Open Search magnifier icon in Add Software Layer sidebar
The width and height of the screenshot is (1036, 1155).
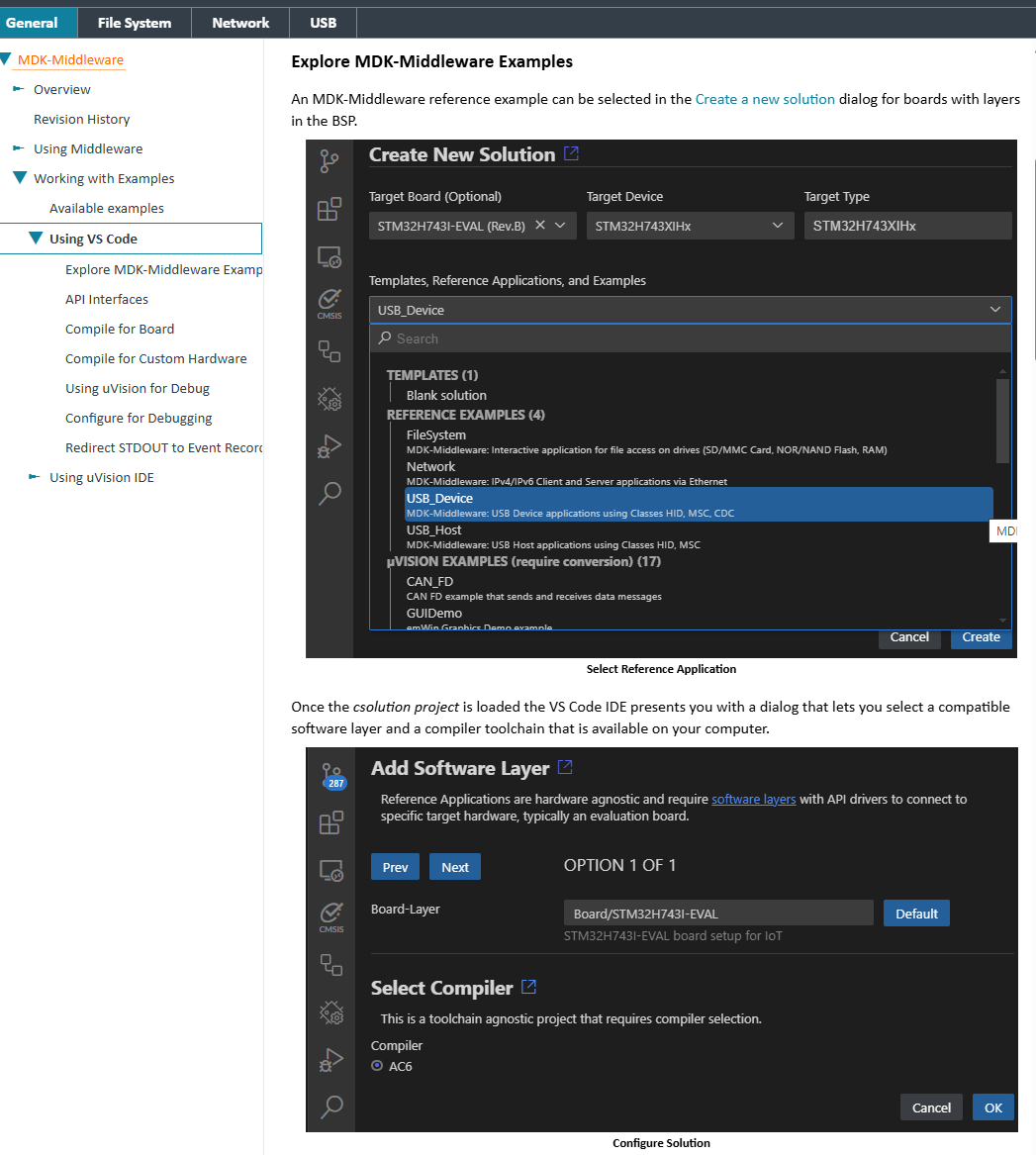pyautogui.click(x=331, y=1107)
